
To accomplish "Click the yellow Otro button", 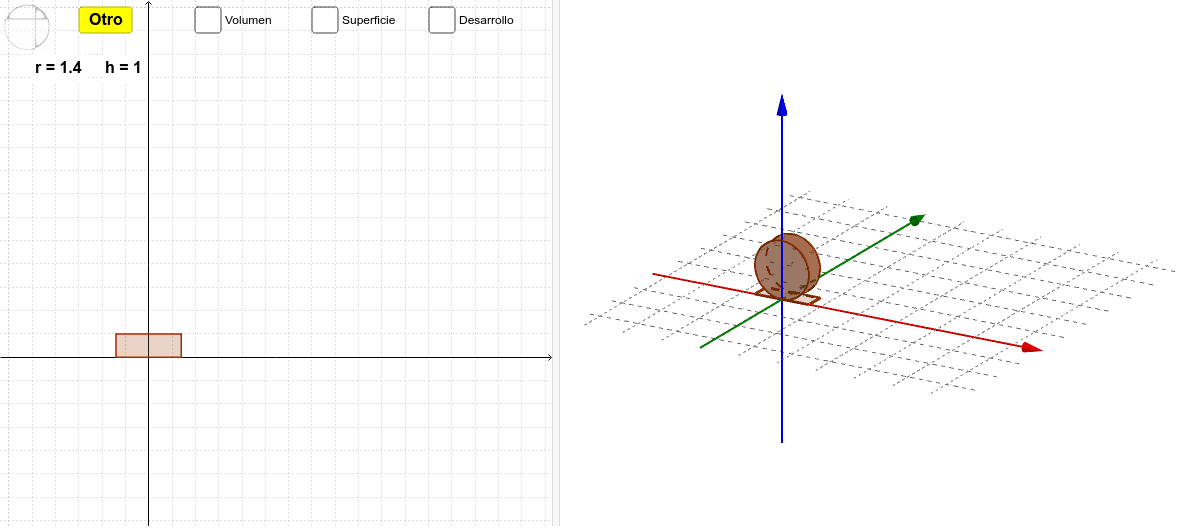I will 106,19.
